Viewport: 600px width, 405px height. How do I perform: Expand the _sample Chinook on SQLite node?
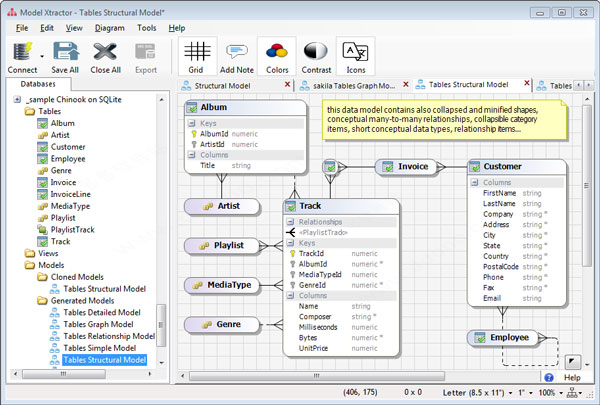(x=17, y=100)
